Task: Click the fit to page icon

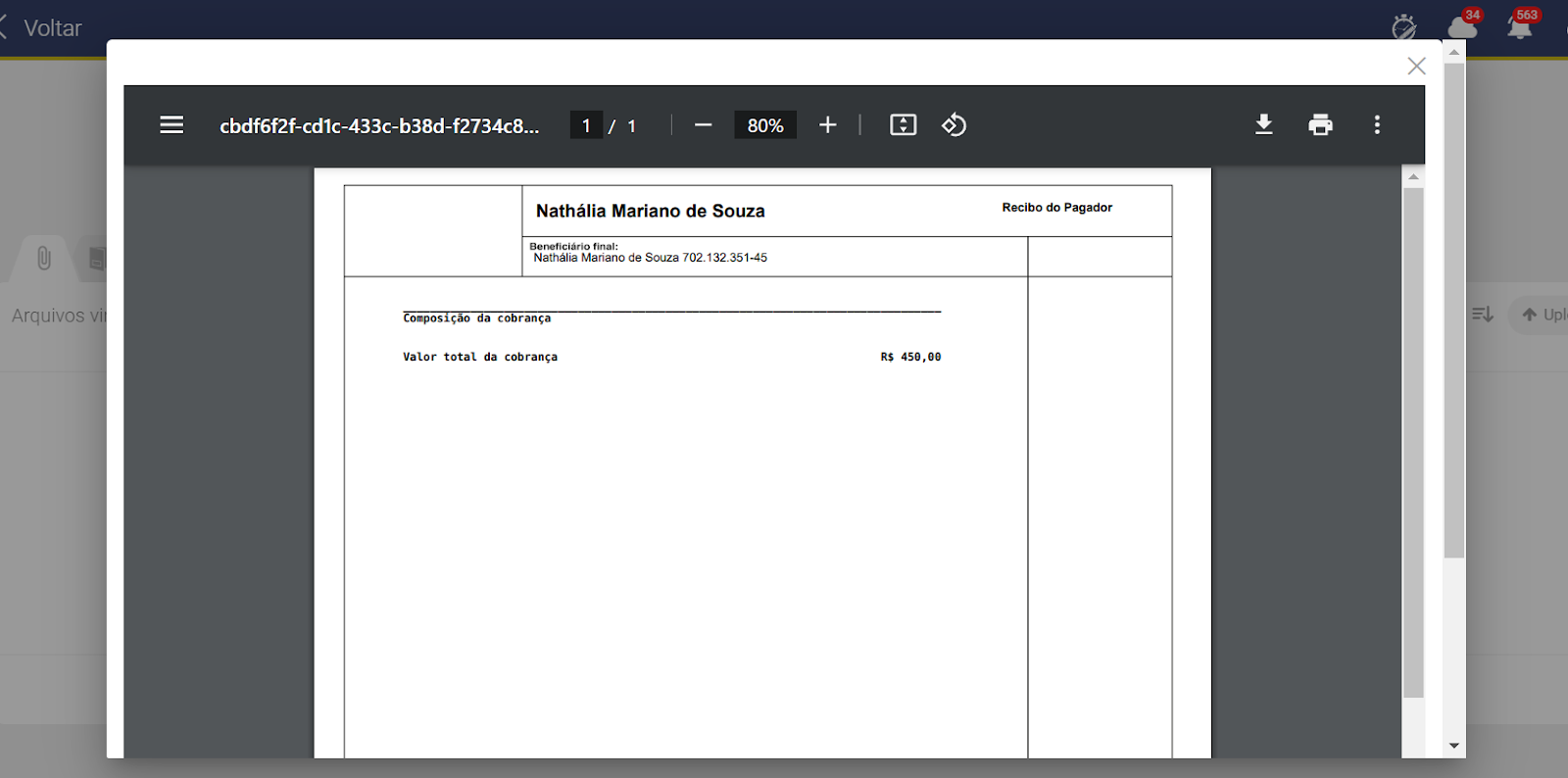Action: tap(903, 125)
